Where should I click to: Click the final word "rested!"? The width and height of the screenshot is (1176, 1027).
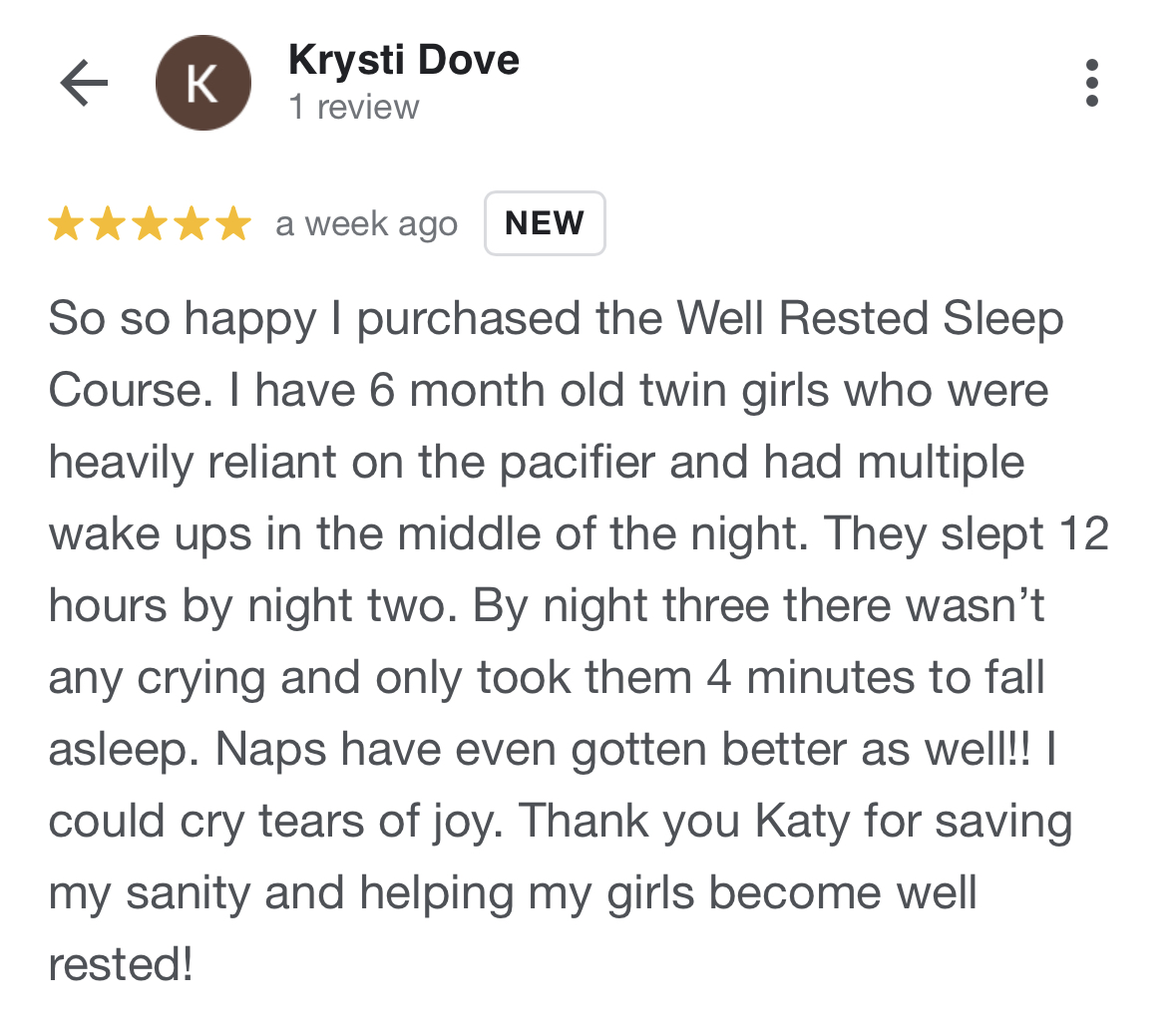[120, 964]
